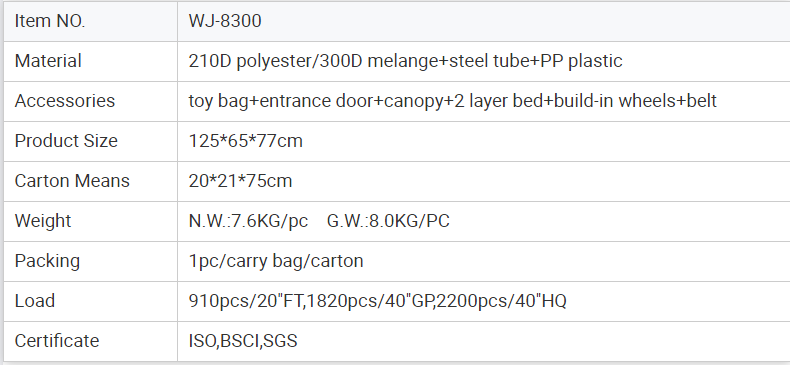The image size is (790, 365).
Task: Select the ISO,BSCI,SGS certificate value
Action: pyautogui.click(x=243, y=341)
